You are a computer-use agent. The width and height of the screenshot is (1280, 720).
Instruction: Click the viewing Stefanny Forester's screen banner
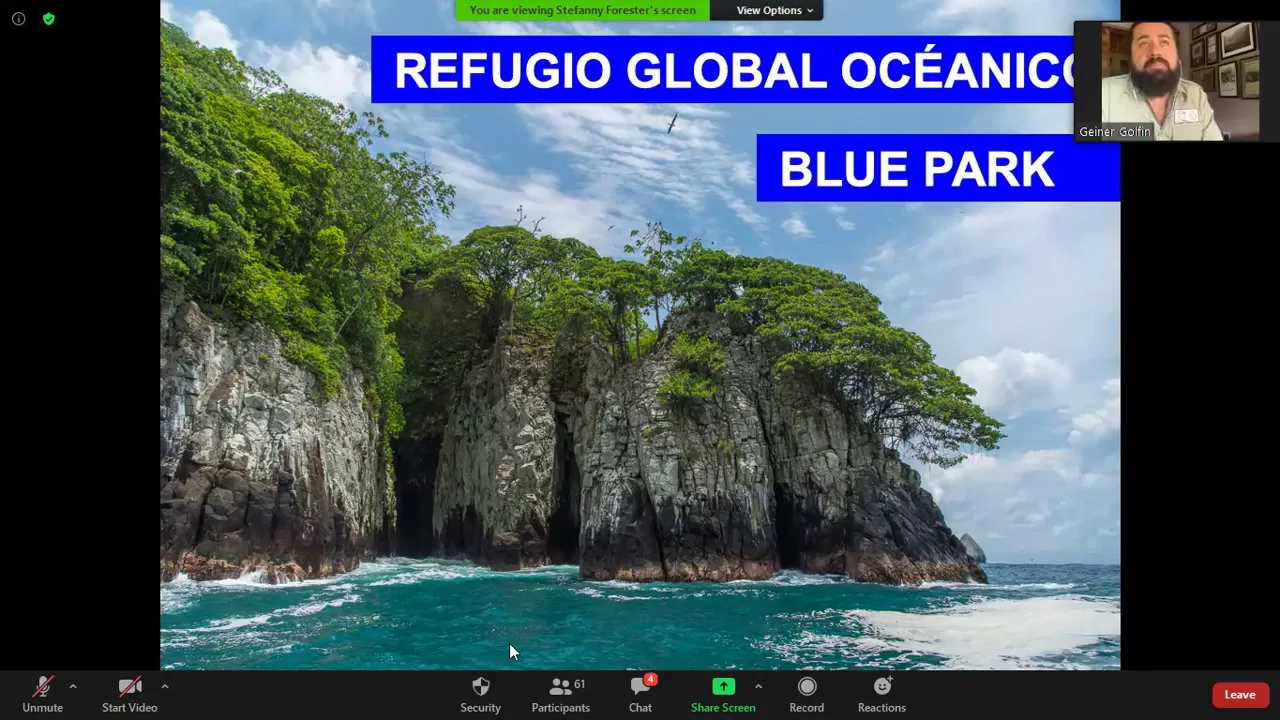tap(582, 10)
